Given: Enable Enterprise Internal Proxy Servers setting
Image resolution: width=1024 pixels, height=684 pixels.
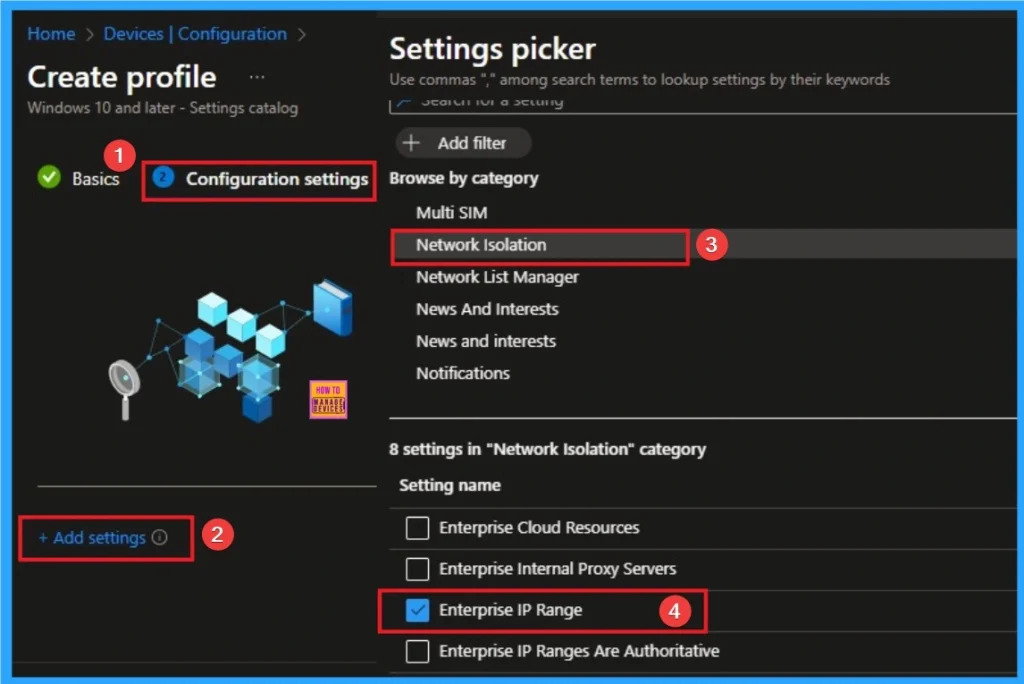Looking at the screenshot, I should 417,569.
